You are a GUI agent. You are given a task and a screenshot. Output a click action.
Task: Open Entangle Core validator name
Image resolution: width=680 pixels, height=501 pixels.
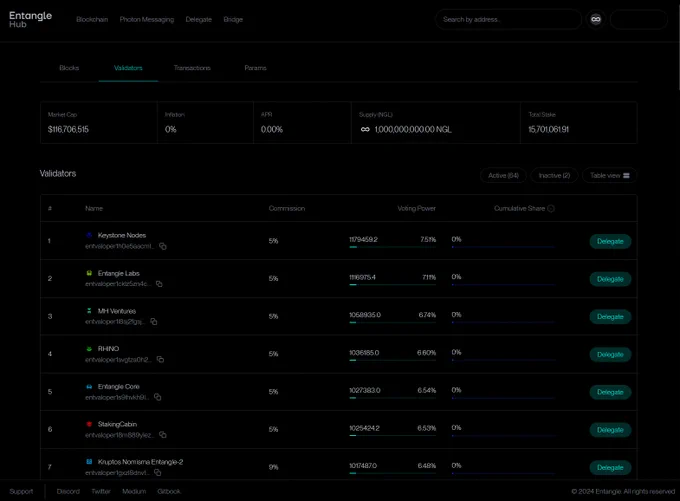click(118, 386)
